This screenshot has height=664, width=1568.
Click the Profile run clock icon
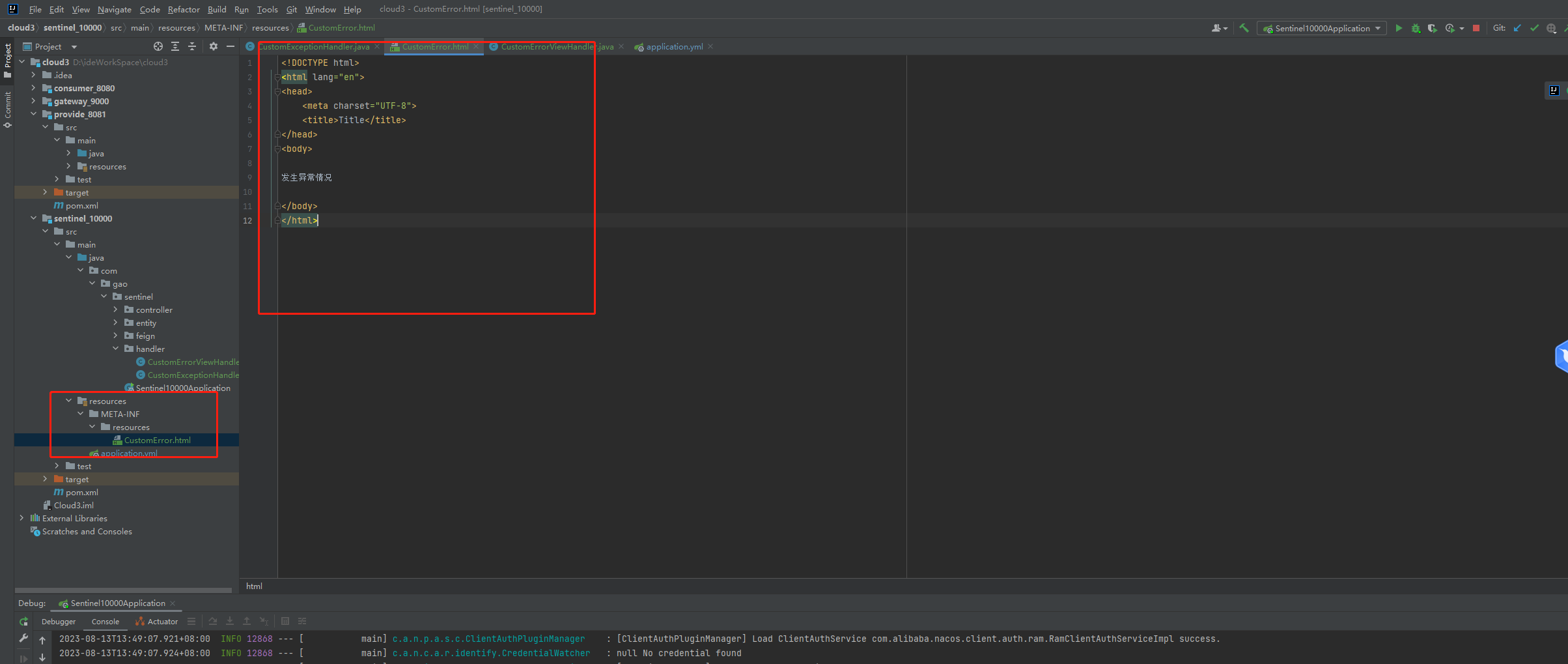pyautogui.click(x=1449, y=28)
